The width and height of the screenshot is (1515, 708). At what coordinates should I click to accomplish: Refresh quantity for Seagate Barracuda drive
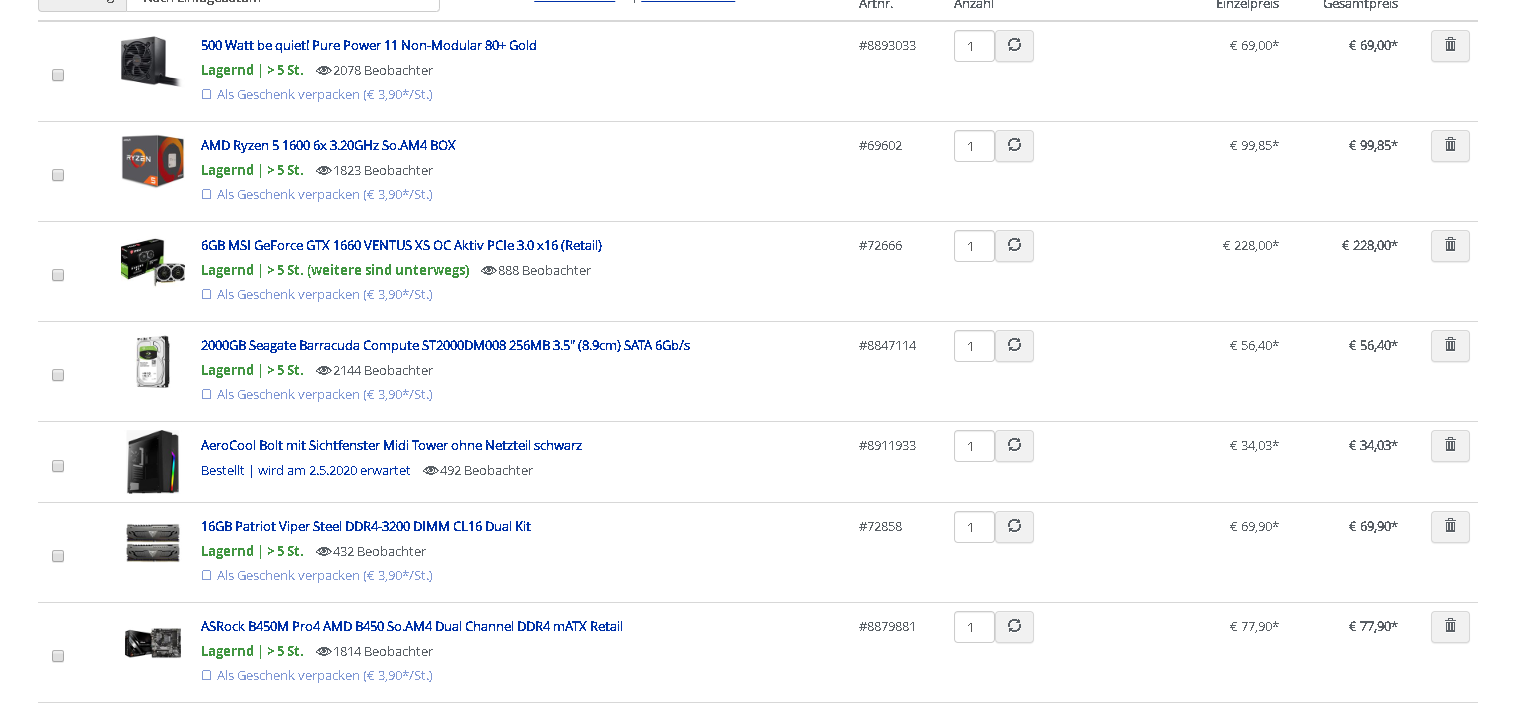pyautogui.click(x=1014, y=346)
